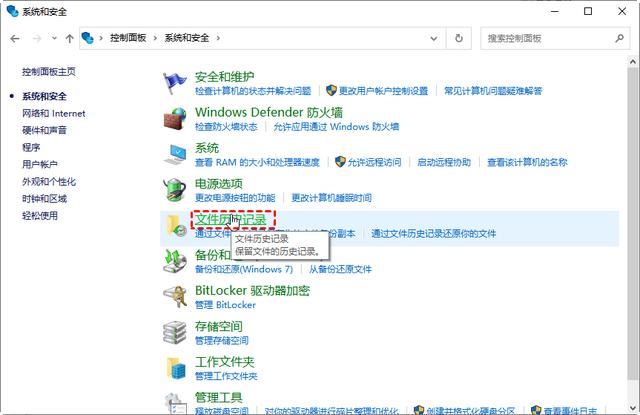
Task: Click shield icon beside 允许远程访问
Action: [340, 162]
